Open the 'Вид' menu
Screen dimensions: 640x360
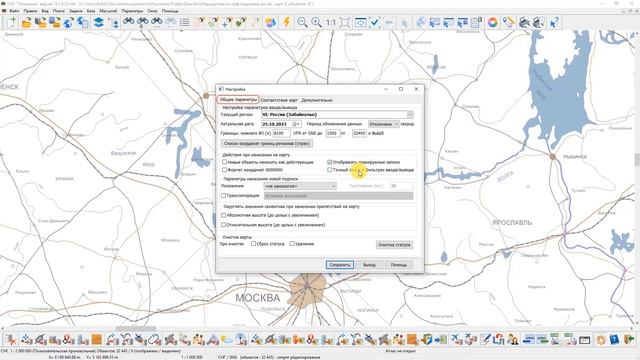[x=45, y=11]
